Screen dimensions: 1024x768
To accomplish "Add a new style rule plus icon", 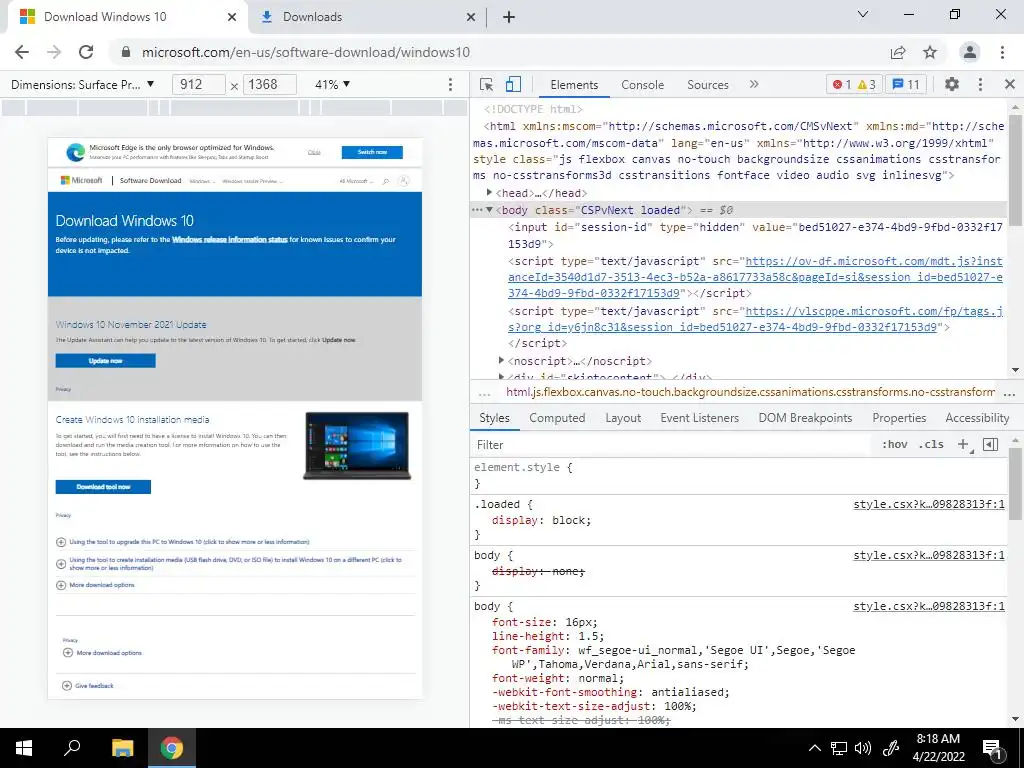I will point(963,444).
